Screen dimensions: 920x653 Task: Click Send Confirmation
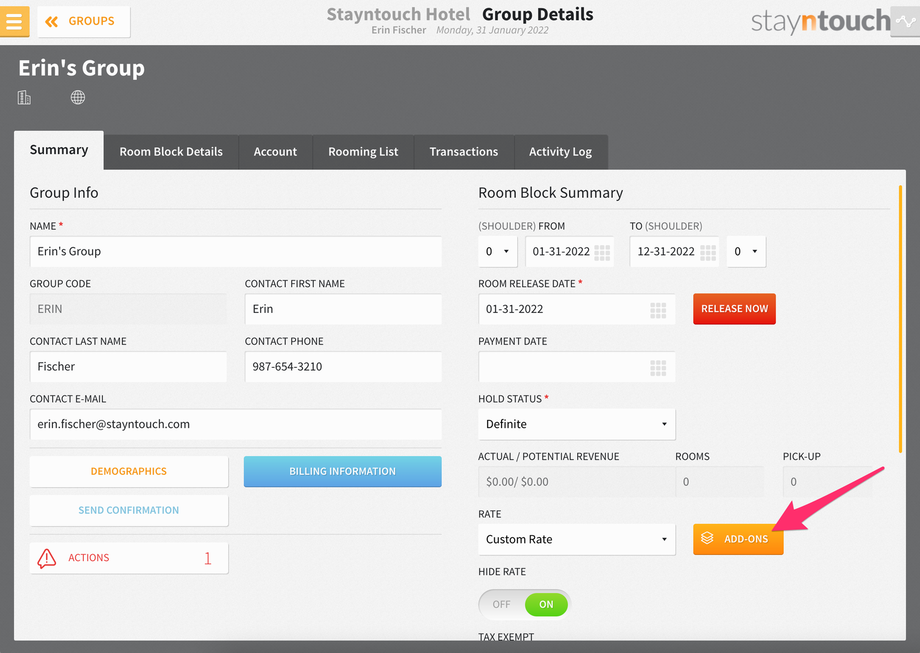pos(128,510)
